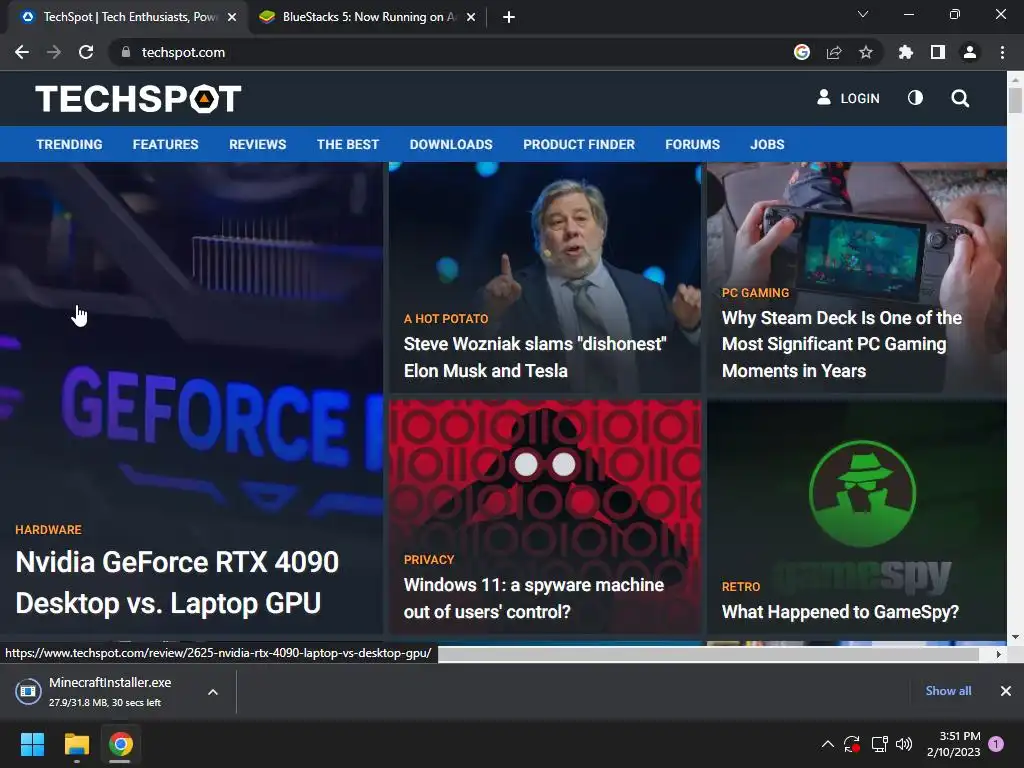Click the A HOT POTATO category label
This screenshot has height=768, width=1024.
(x=446, y=319)
